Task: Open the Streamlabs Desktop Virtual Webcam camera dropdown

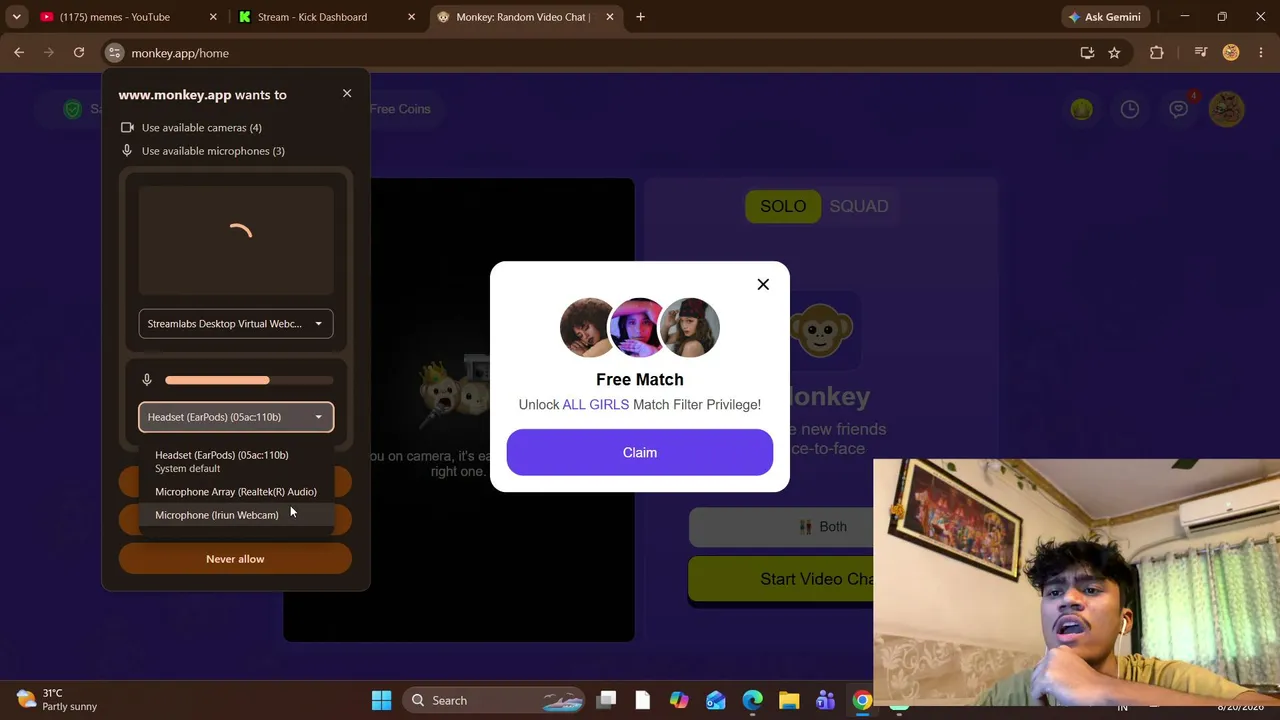Action: (236, 324)
